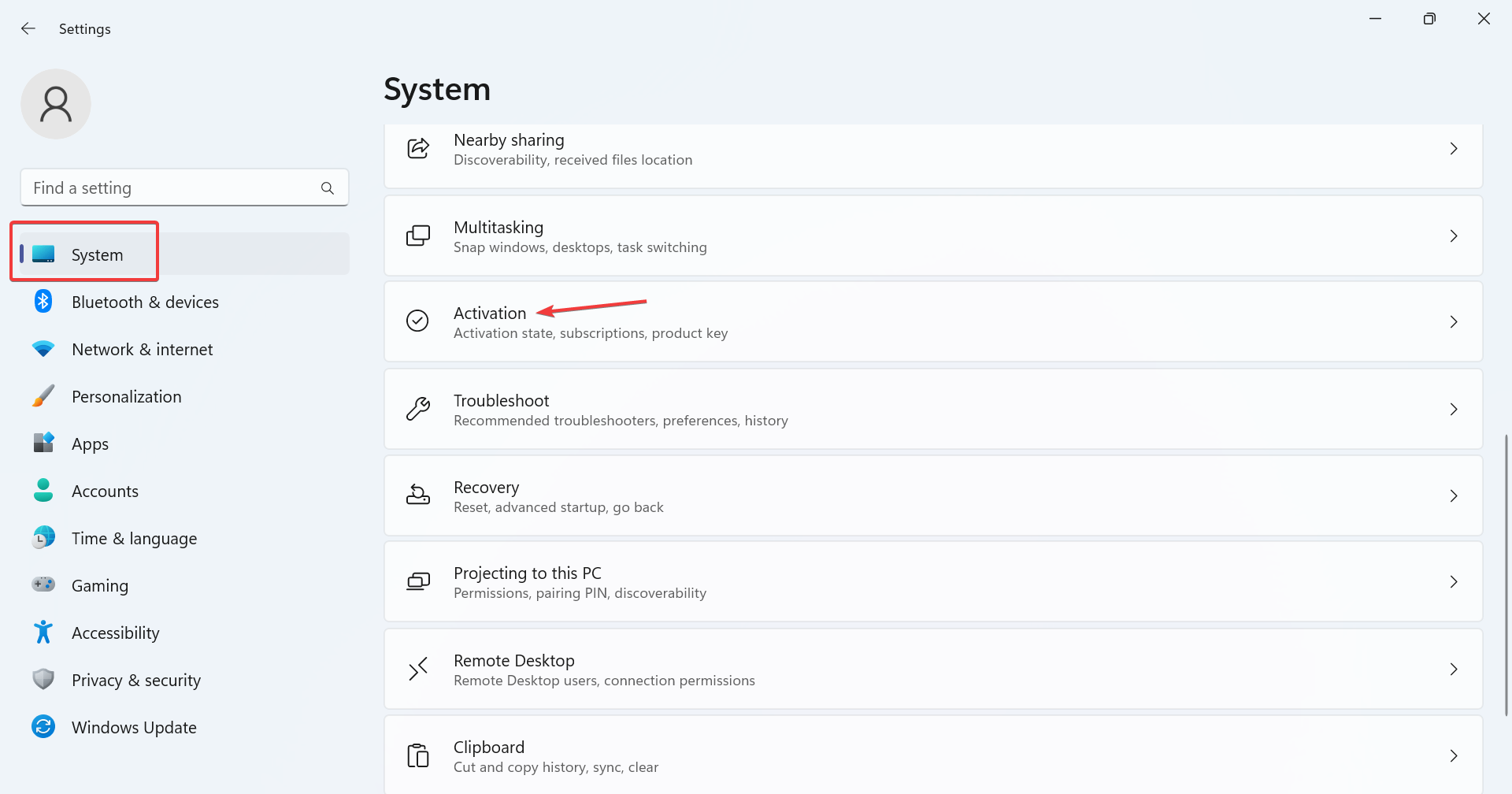The height and width of the screenshot is (794, 1512).
Task: Click the Find a setting search box
Action: pyautogui.click(x=173, y=188)
